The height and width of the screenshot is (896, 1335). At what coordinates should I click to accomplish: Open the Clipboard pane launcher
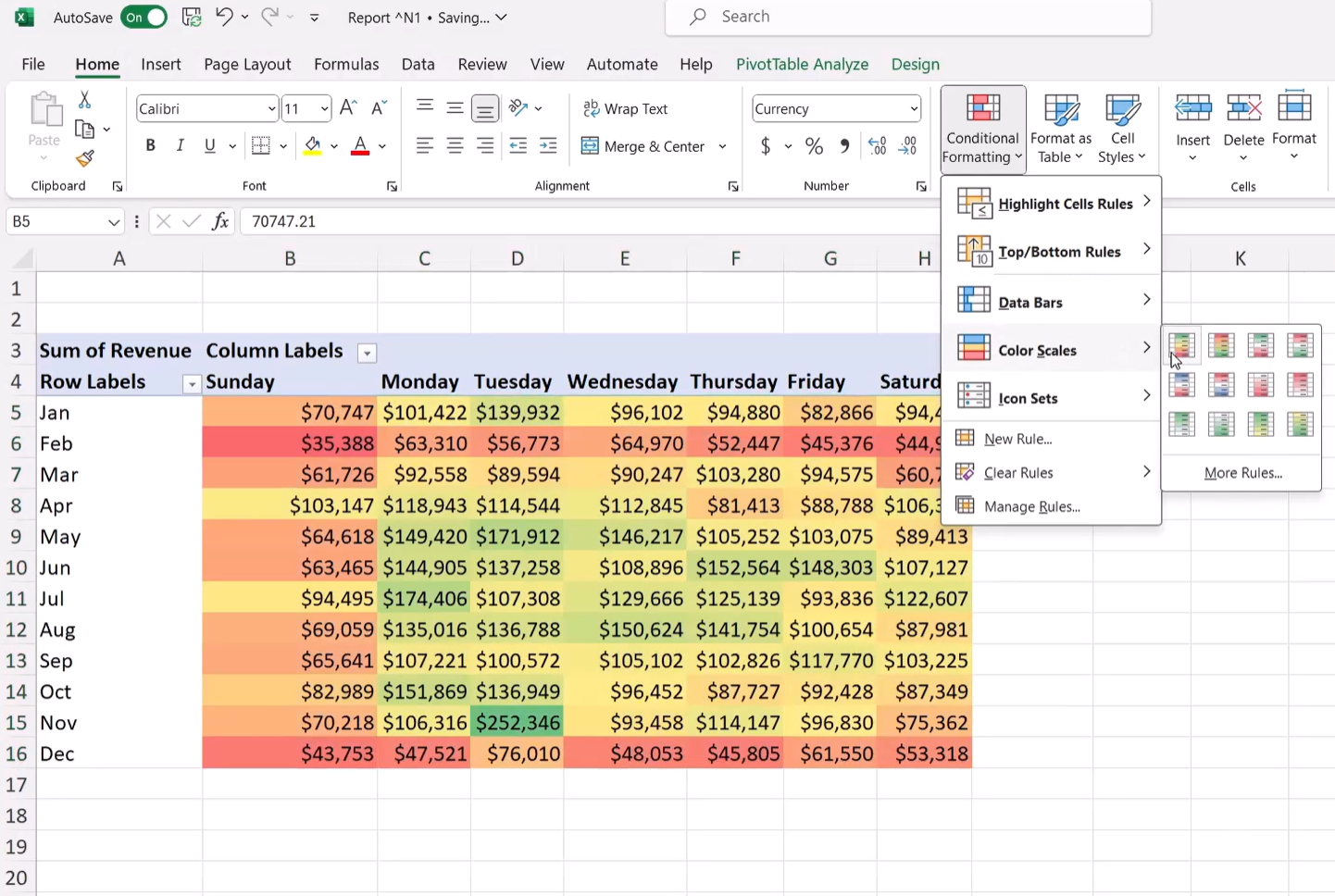pos(118,187)
